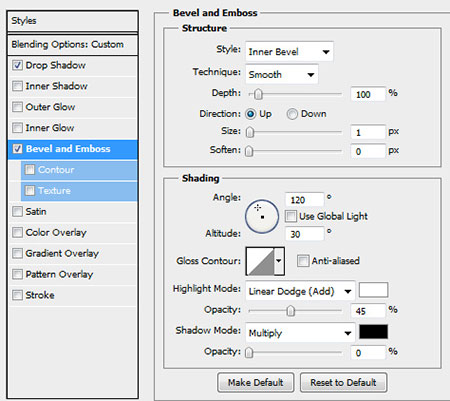Open the Highlight Mode dropdown
This screenshot has height=401, width=450.
pyautogui.click(x=300, y=291)
